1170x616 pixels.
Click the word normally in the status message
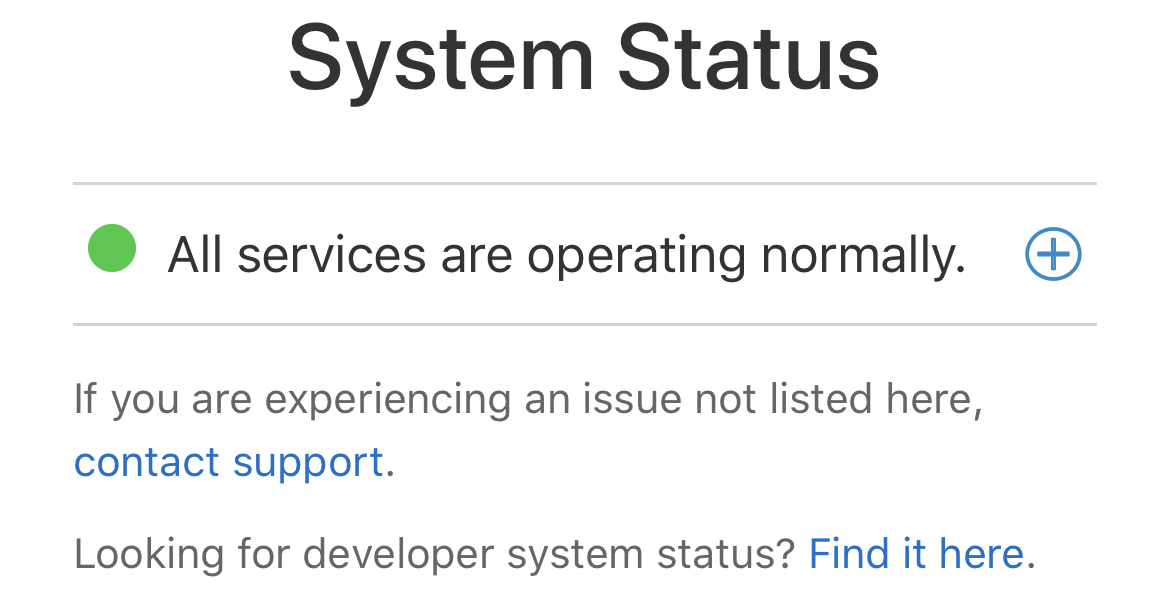(863, 256)
